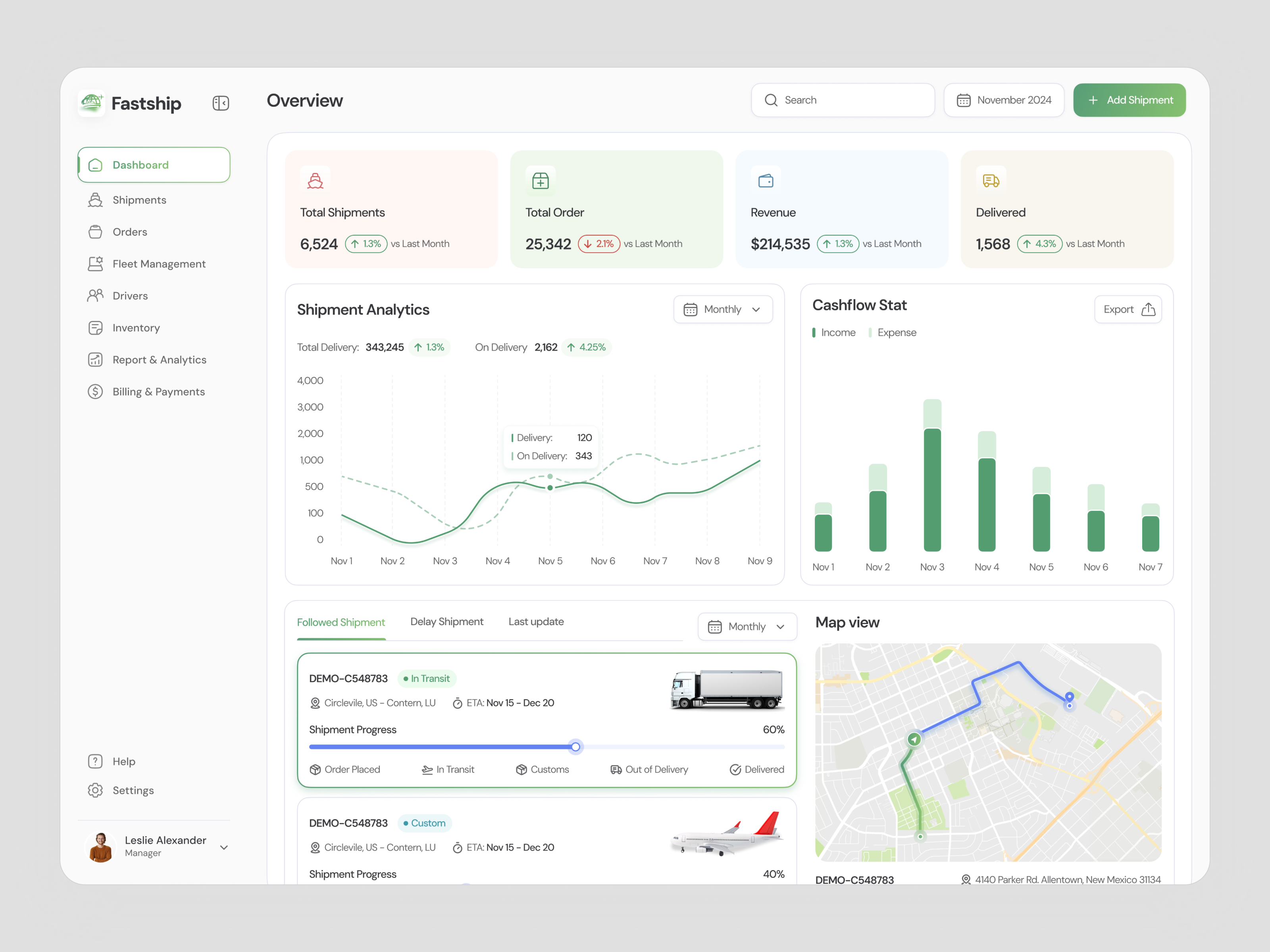Toggle the Income legend in Cashflow Stat

pyautogui.click(x=834, y=332)
